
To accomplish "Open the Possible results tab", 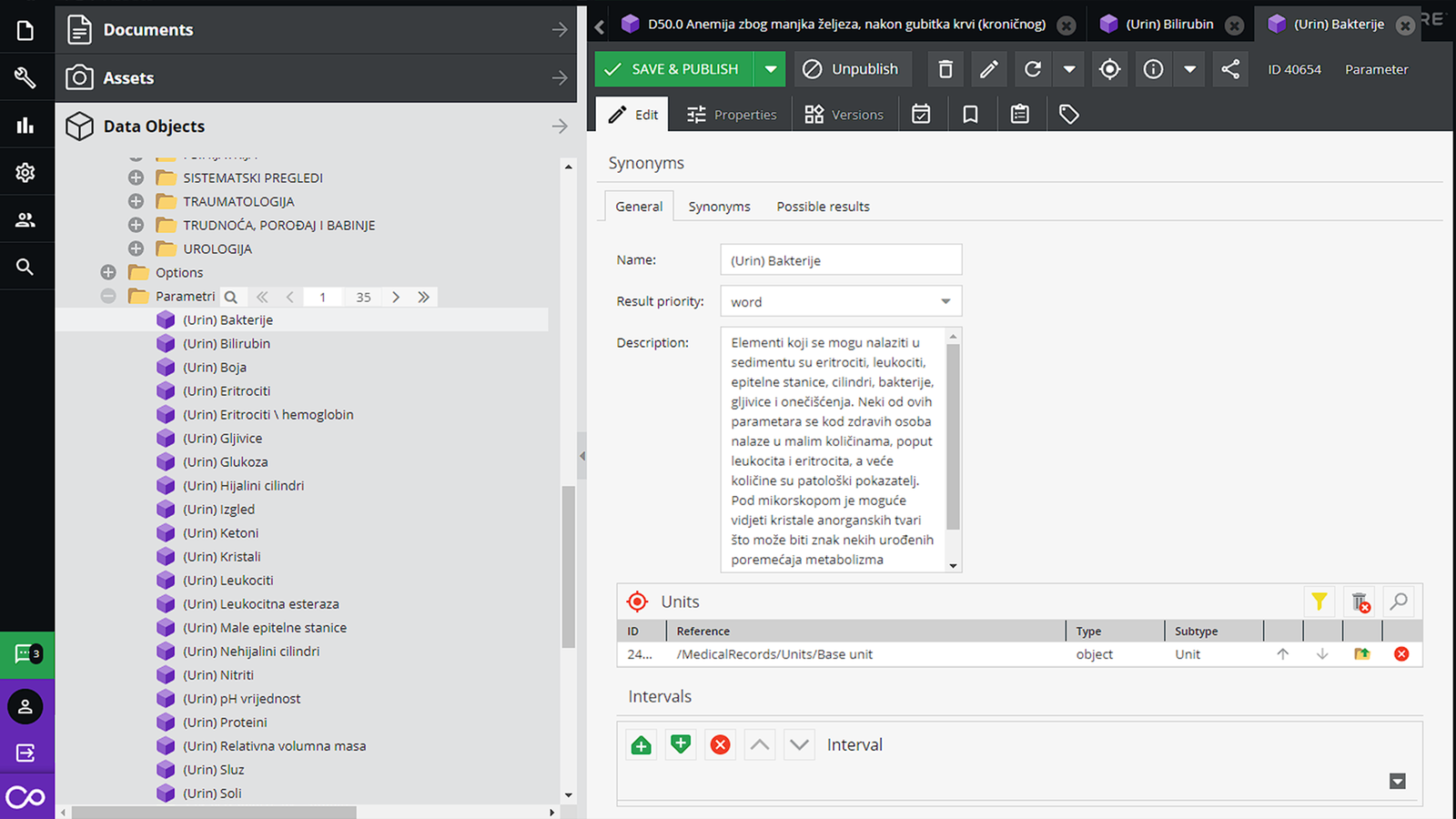I will 823,207.
